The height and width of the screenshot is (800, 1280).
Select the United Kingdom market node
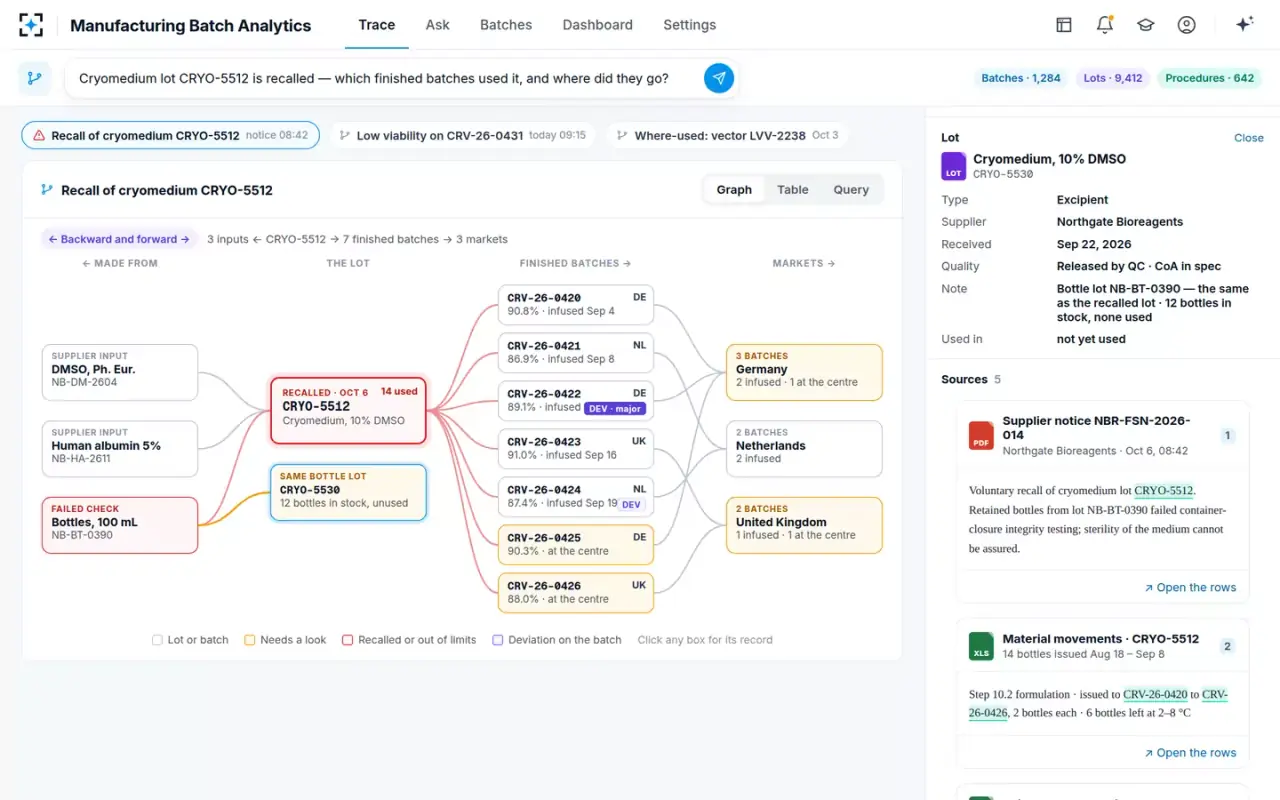click(804, 525)
